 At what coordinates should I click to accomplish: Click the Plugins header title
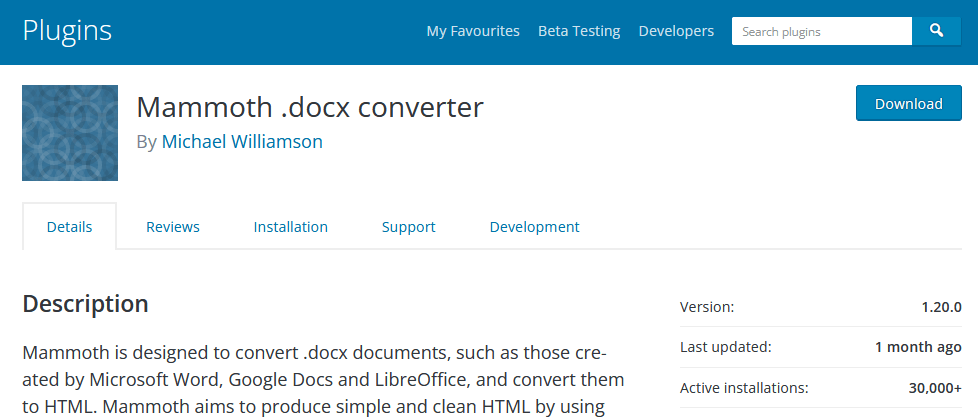click(x=67, y=30)
